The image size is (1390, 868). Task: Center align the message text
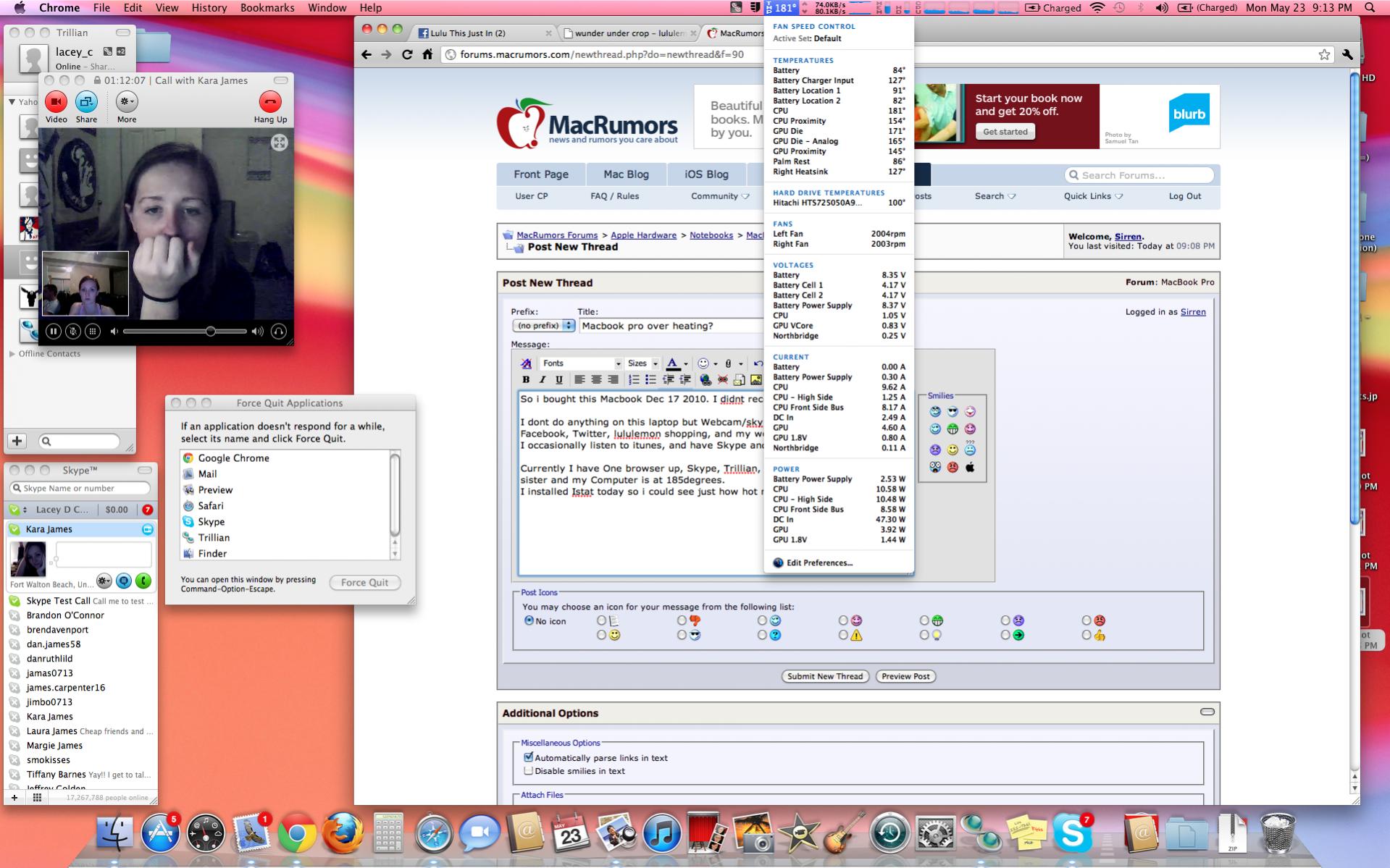point(596,379)
